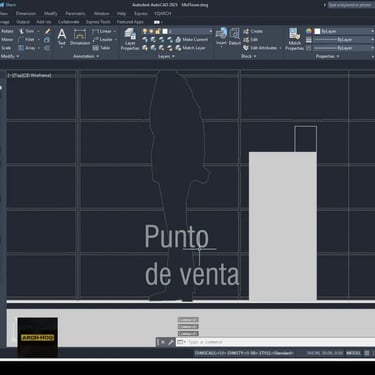Click the Share button in title bar
Viewport: 375px width, 375px height.
click(x=8, y=5)
